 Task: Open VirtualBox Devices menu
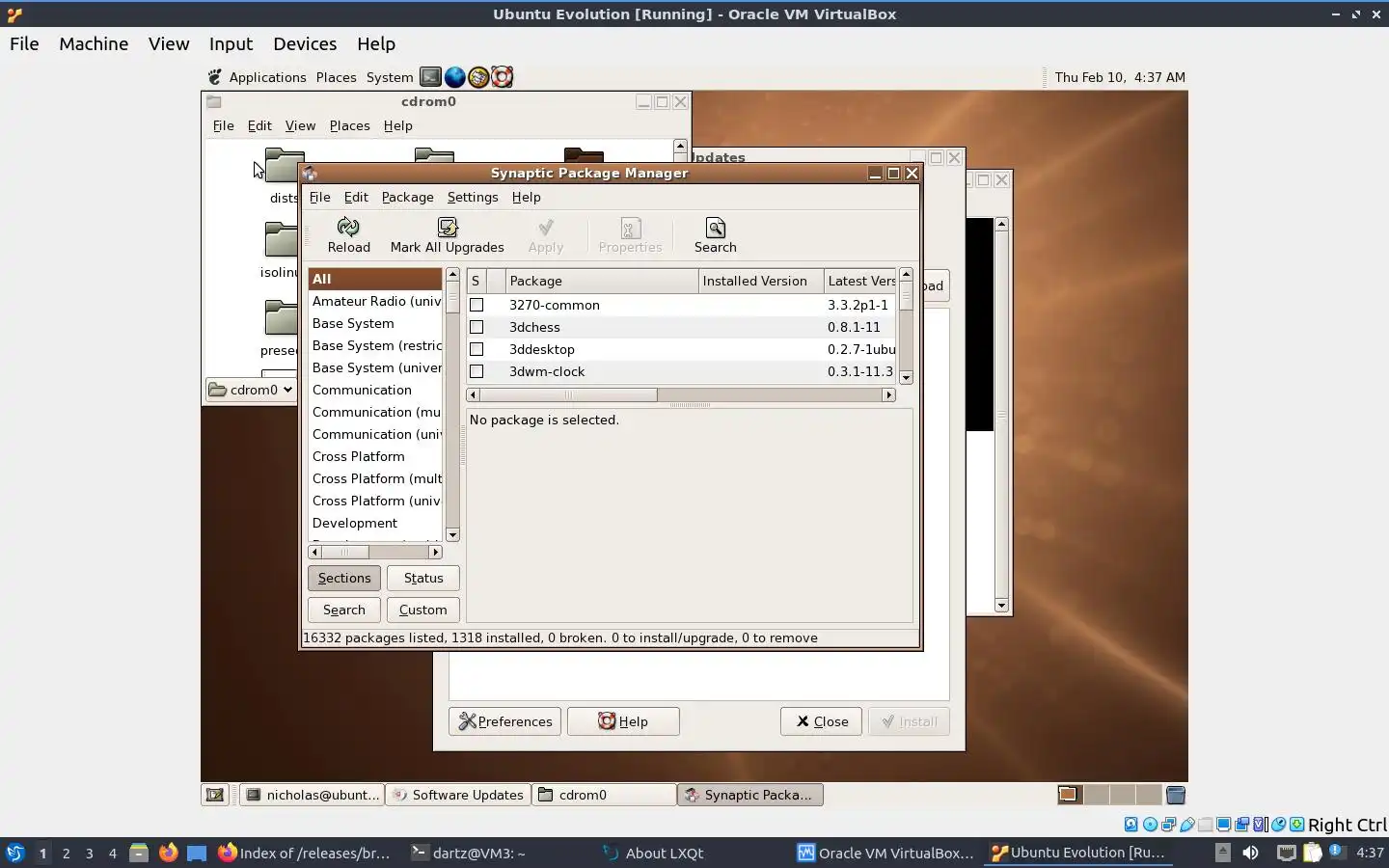(305, 43)
